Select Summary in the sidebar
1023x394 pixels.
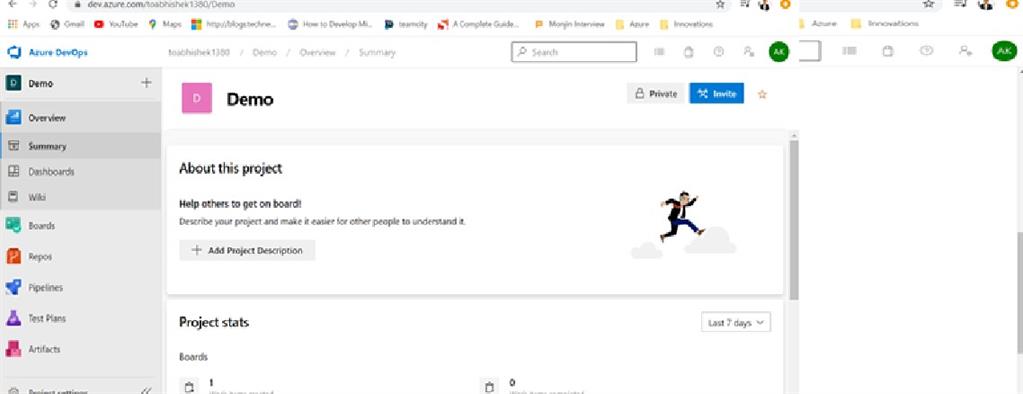(x=80, y=146)
